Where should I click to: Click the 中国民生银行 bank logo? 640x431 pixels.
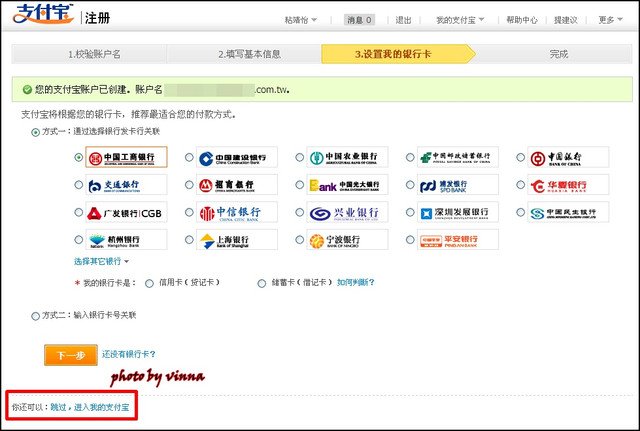coord(568,212)
